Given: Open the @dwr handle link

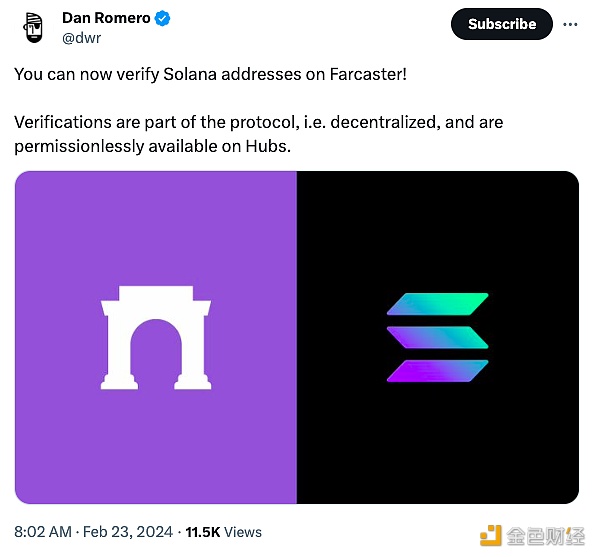Looking at the screenshot, I should coord(81,38).
